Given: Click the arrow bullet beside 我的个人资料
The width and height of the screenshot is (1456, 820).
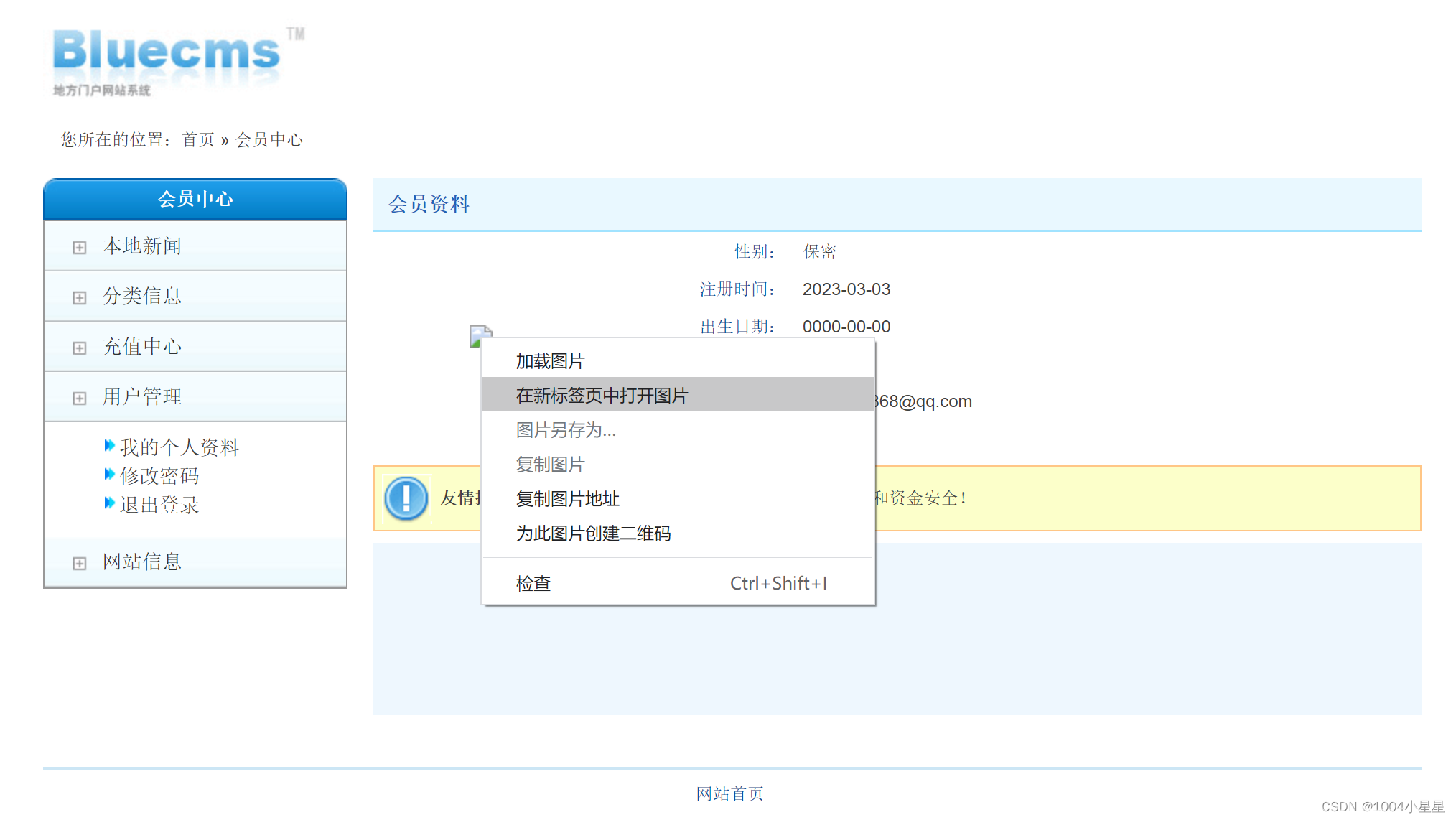Looking at the screenshot, I should click(109, 445).
